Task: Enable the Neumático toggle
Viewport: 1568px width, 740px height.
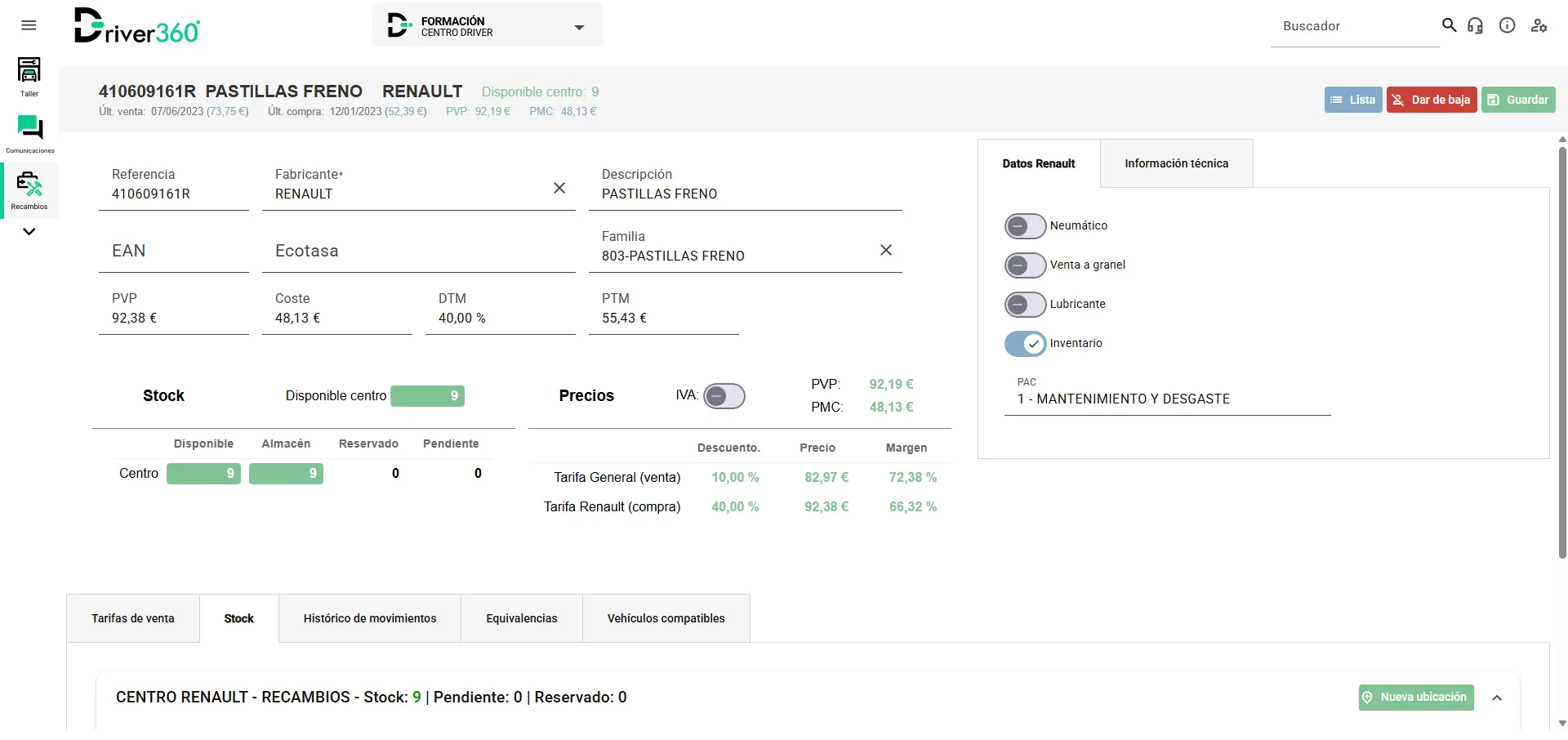Action: click(x=1025, y=226)
